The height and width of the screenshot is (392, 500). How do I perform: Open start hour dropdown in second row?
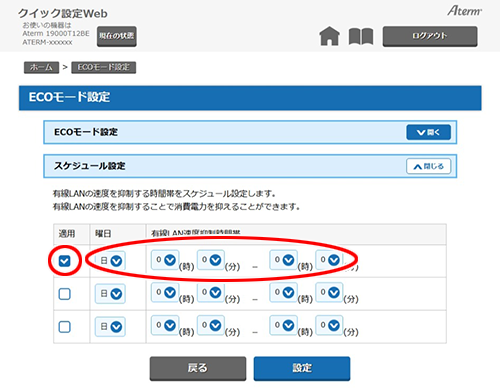[165, 292]
